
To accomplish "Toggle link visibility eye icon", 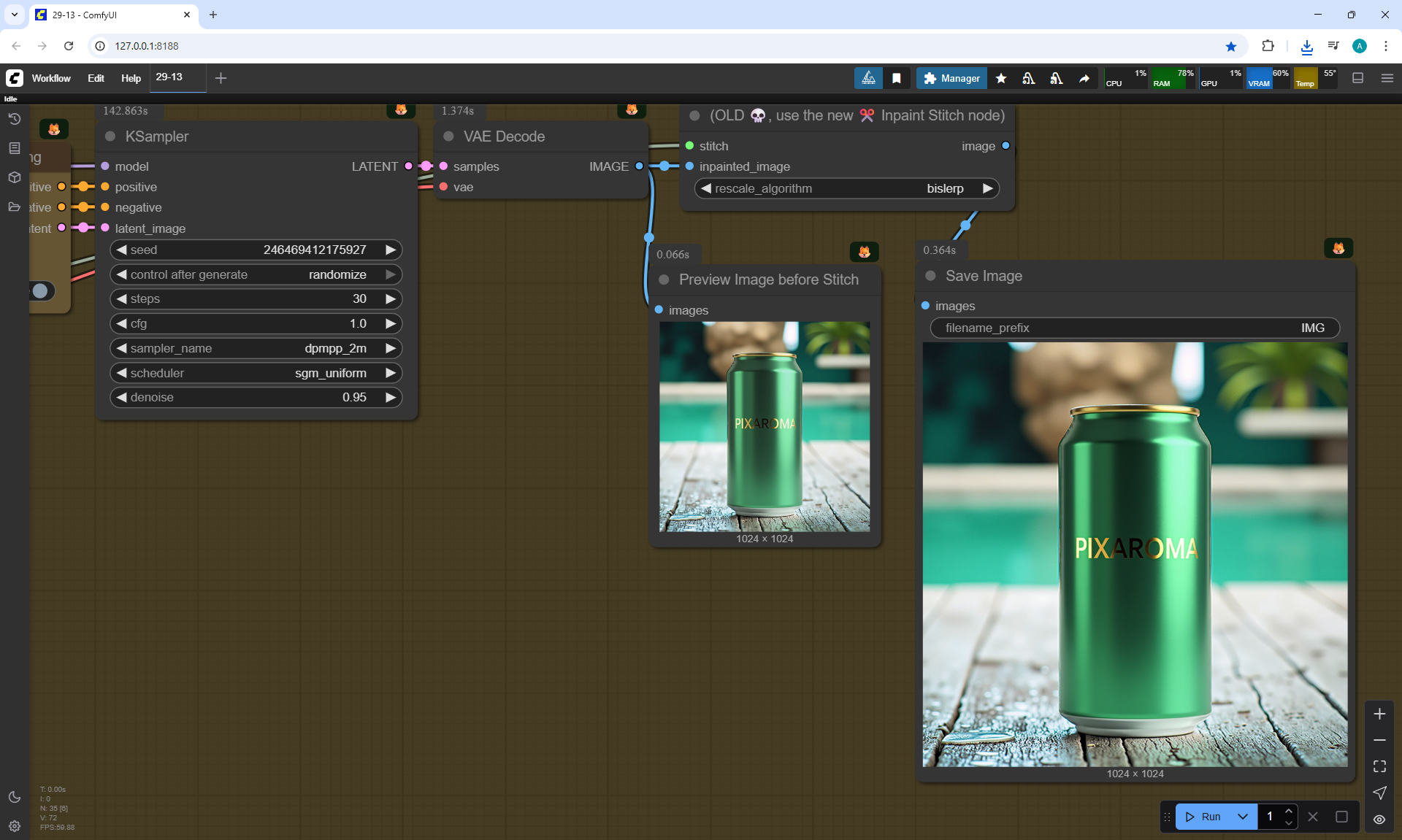I will (x=1379, y=819).
